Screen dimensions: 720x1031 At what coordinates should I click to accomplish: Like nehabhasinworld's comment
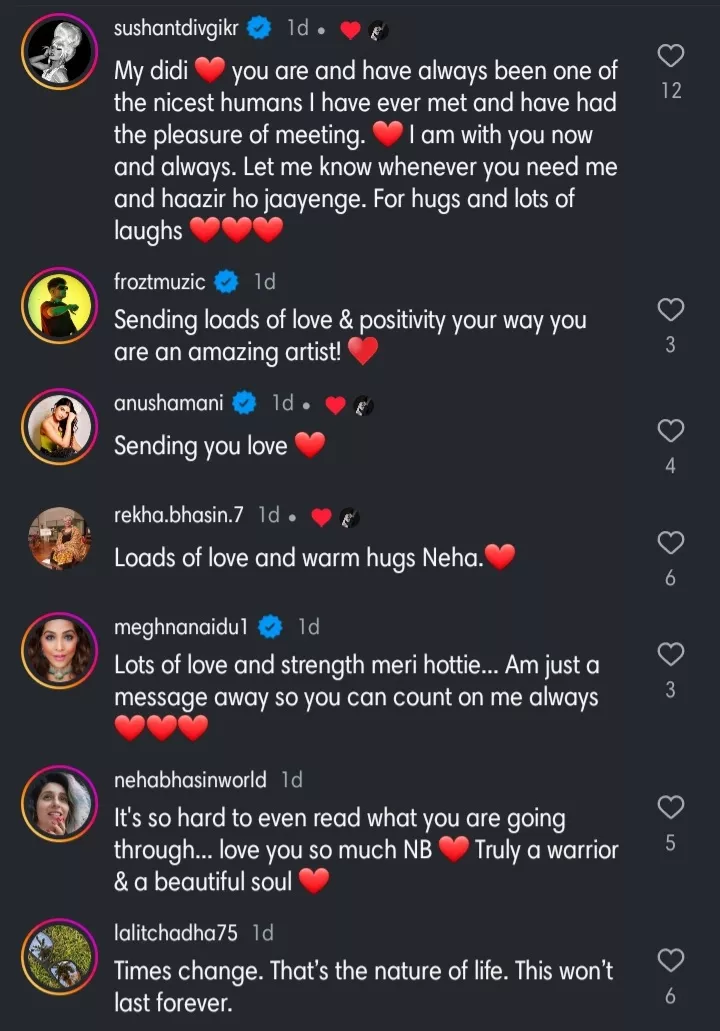tap(671, 807)
